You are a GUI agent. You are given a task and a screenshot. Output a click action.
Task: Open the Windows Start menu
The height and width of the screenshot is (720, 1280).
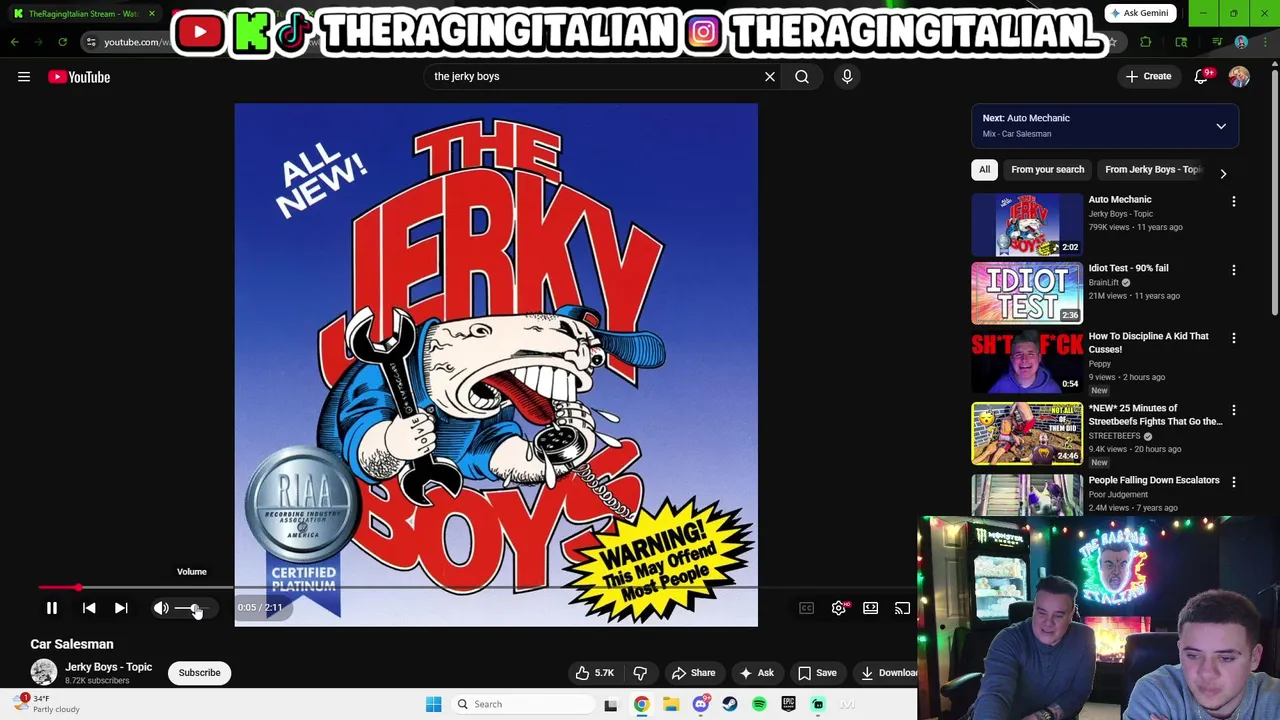(433, 704)
